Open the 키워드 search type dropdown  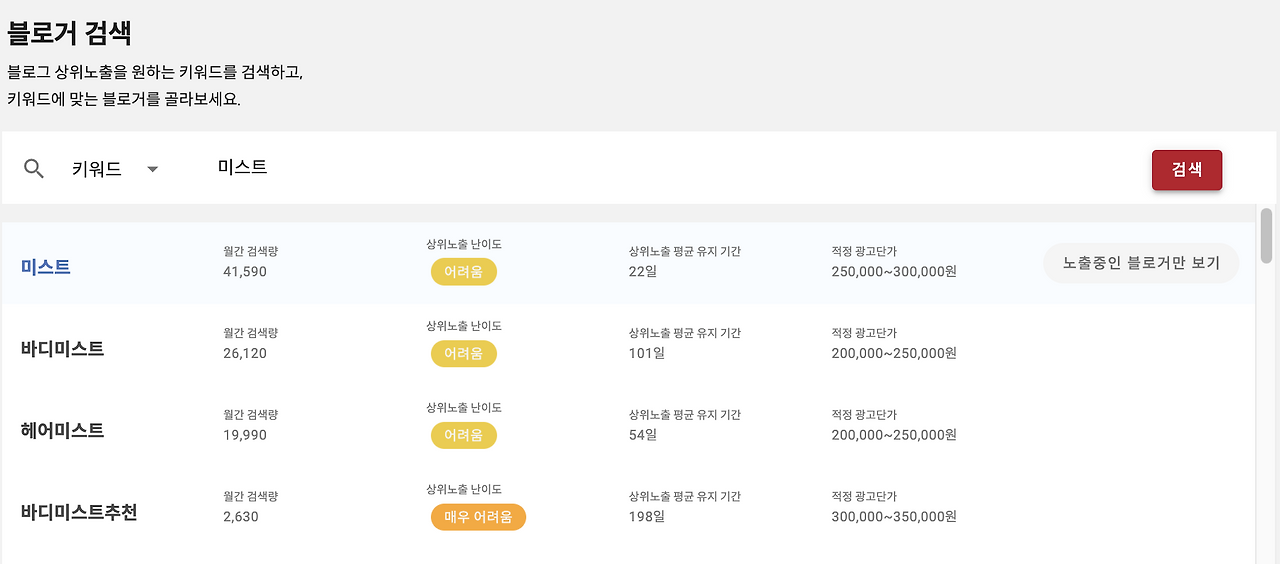[115, 169]
